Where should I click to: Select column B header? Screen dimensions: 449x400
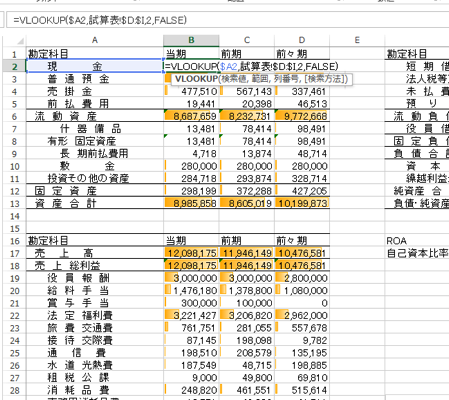tap(191, 40)
